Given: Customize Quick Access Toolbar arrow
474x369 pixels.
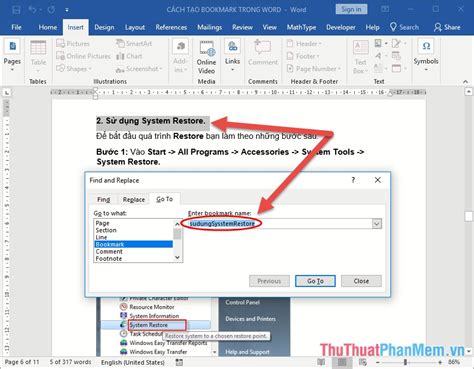Looking at the screenshot, I should pos(67,10).
